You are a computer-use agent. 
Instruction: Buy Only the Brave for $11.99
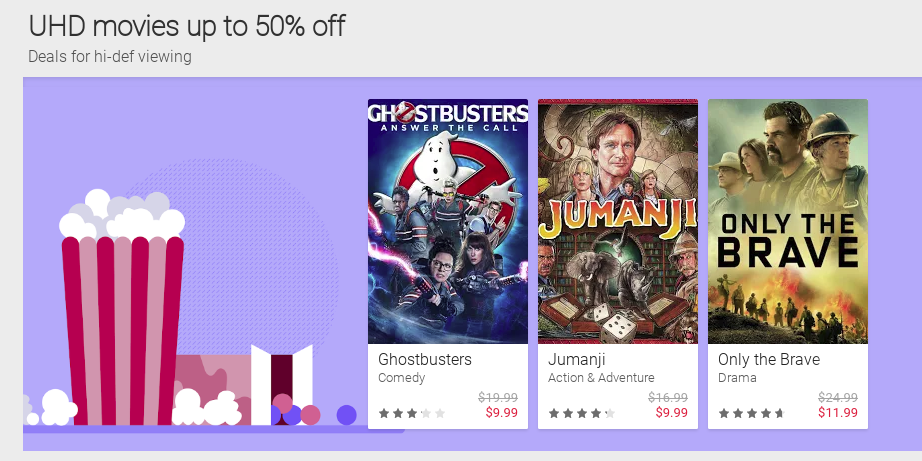pos(838,412)
